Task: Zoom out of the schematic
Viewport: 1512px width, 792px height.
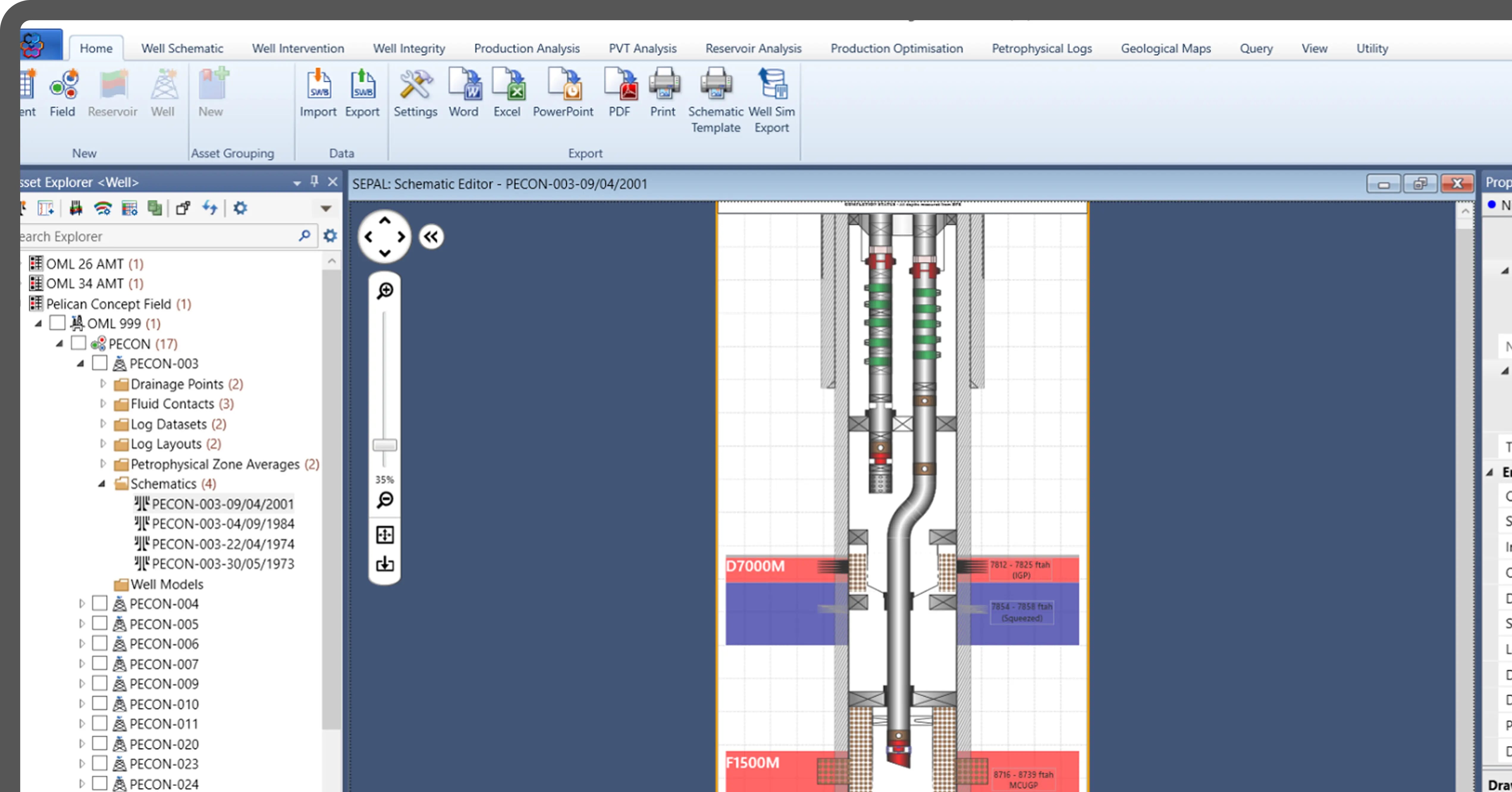Action: pos(385,500)
